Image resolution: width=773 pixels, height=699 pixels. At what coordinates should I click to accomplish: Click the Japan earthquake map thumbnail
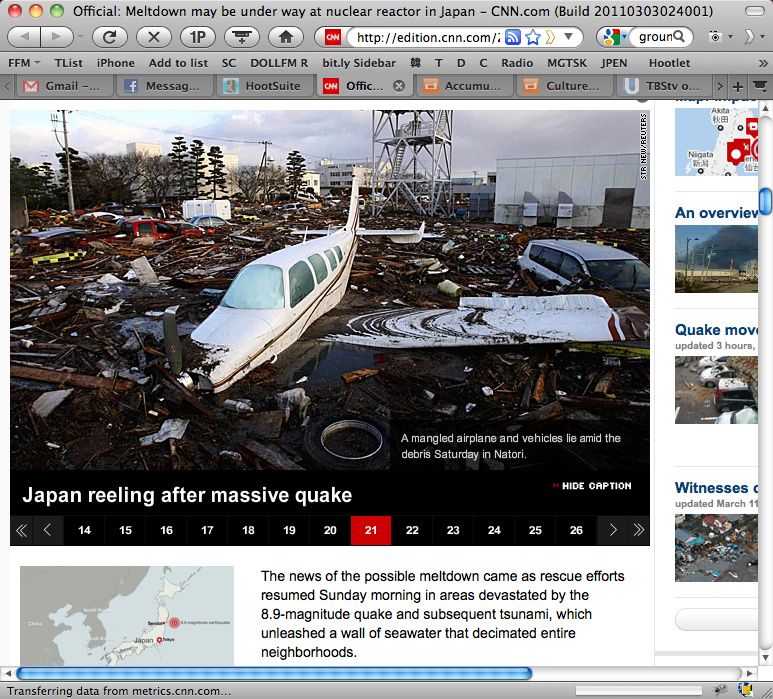tap(127, 616)
